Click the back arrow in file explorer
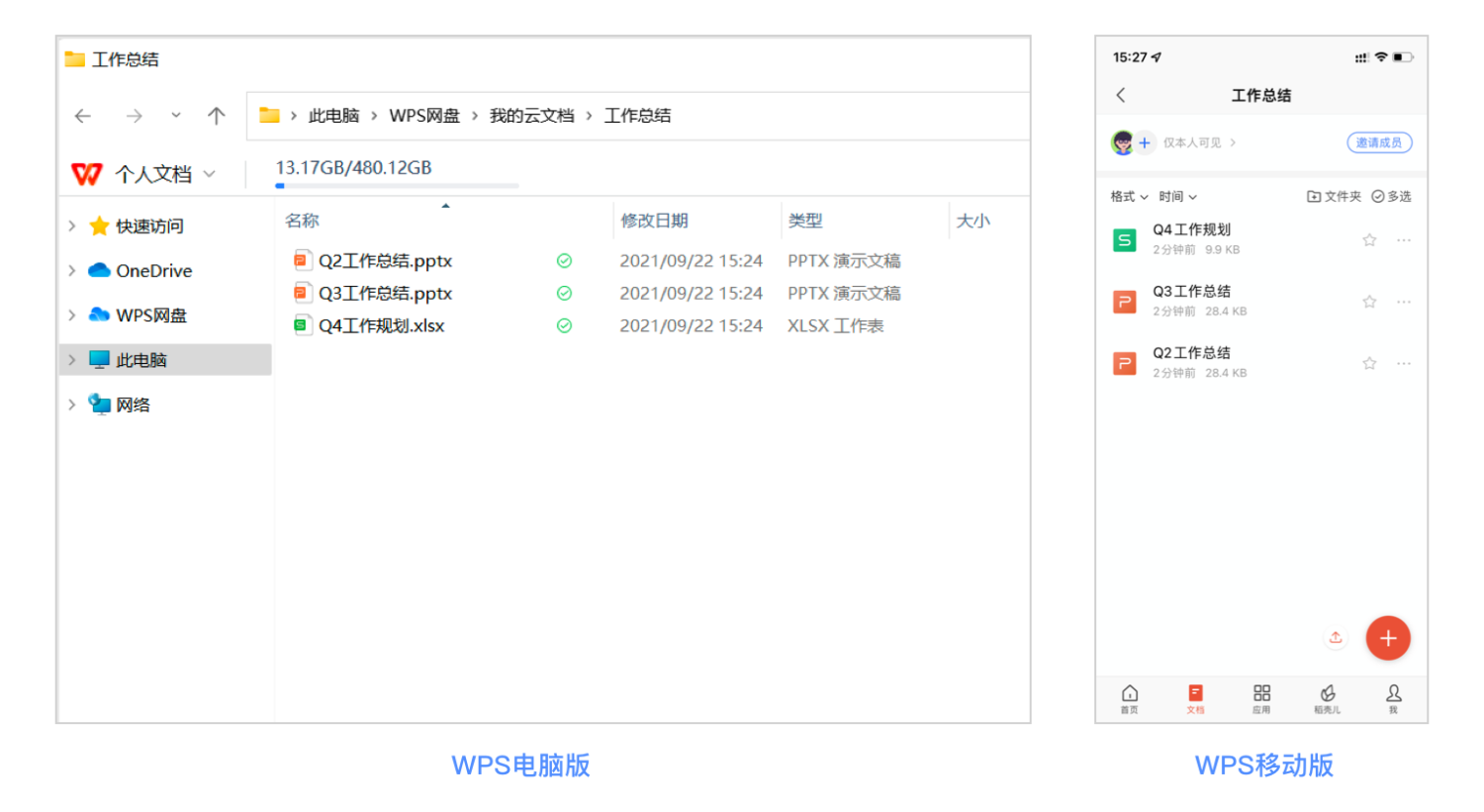This screenshot has height=812, width=1484. [x=83, y=116]
